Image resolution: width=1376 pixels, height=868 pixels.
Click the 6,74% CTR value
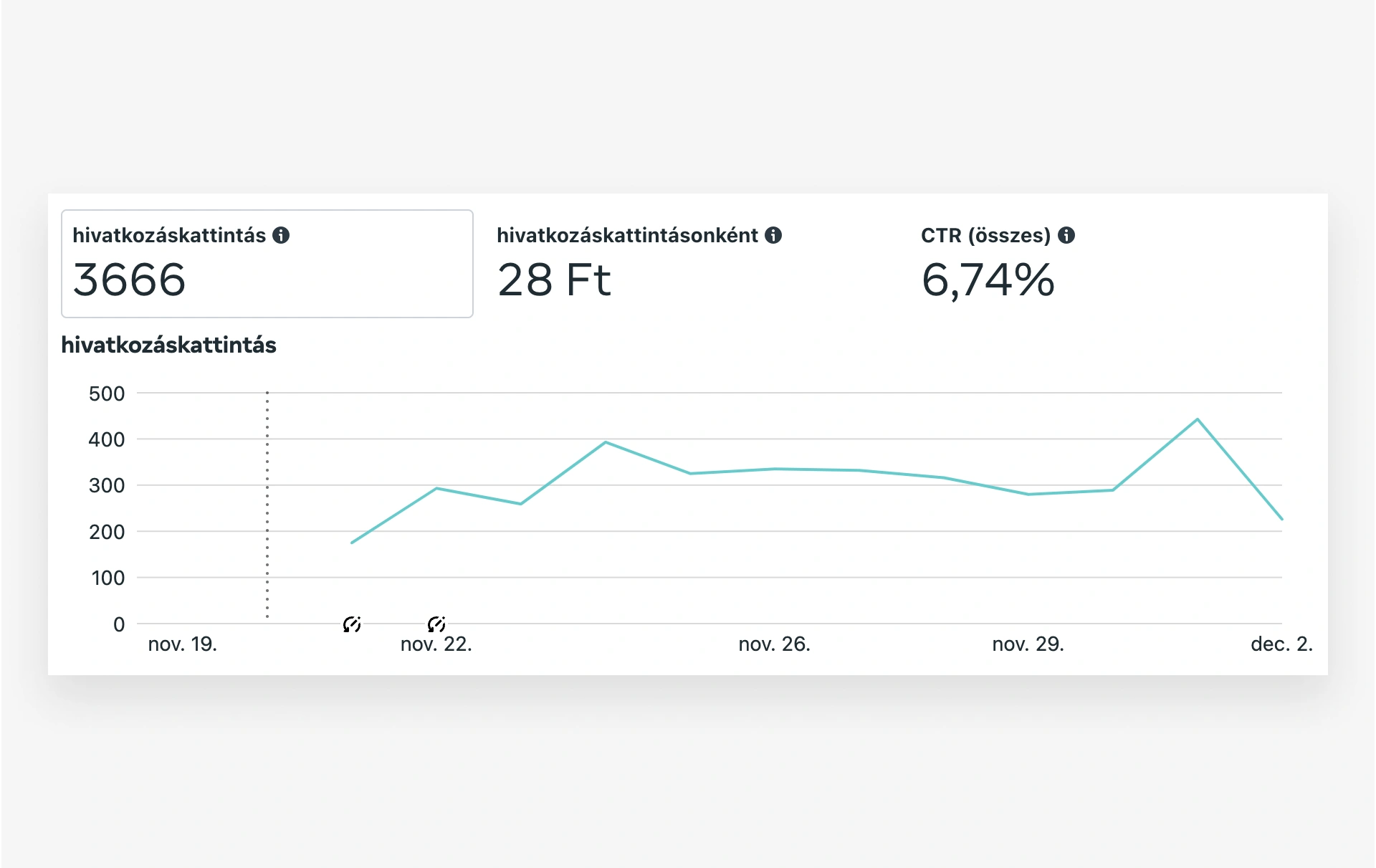[988, 280]
